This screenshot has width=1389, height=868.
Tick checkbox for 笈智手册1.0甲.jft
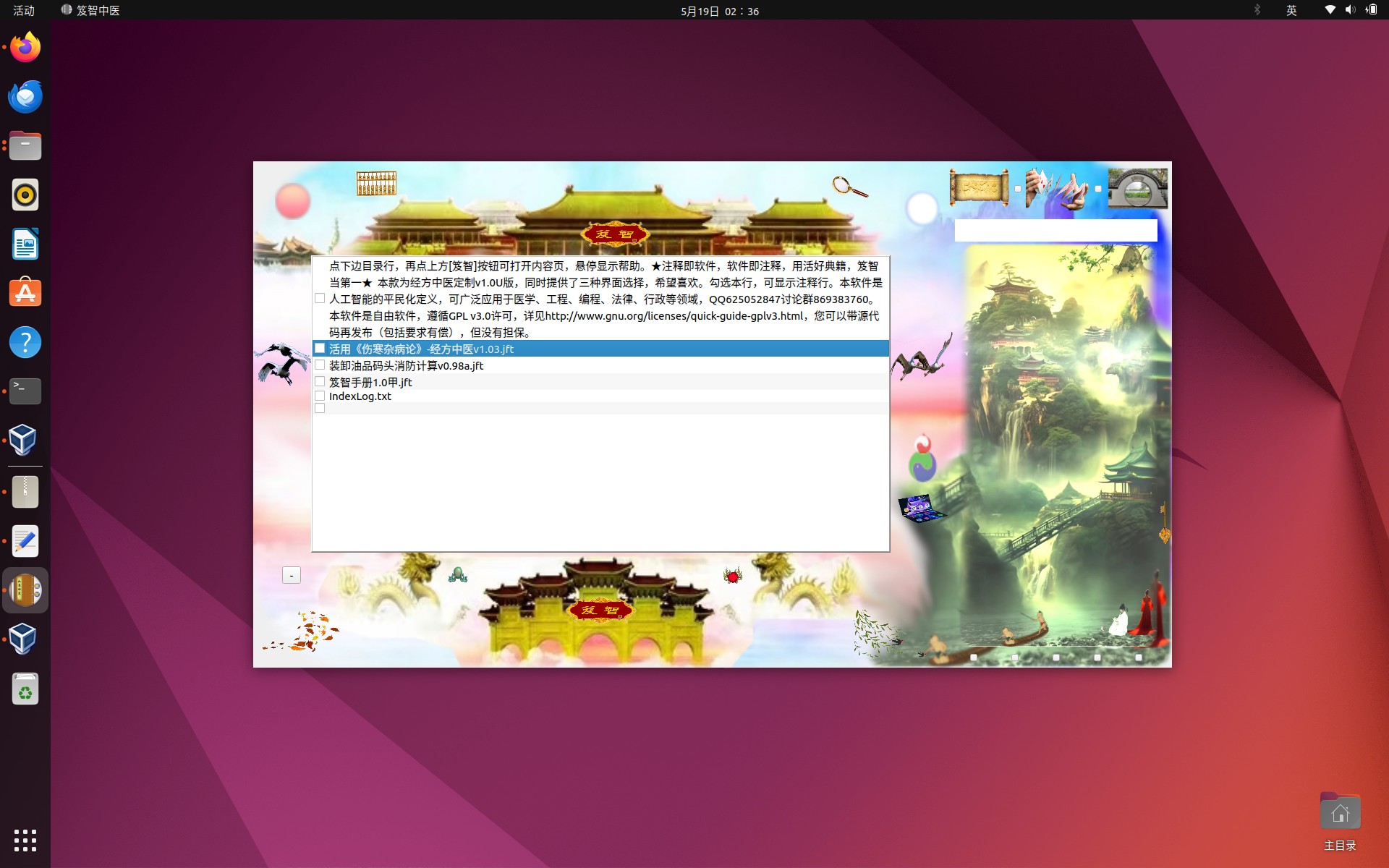coord(320,381)
